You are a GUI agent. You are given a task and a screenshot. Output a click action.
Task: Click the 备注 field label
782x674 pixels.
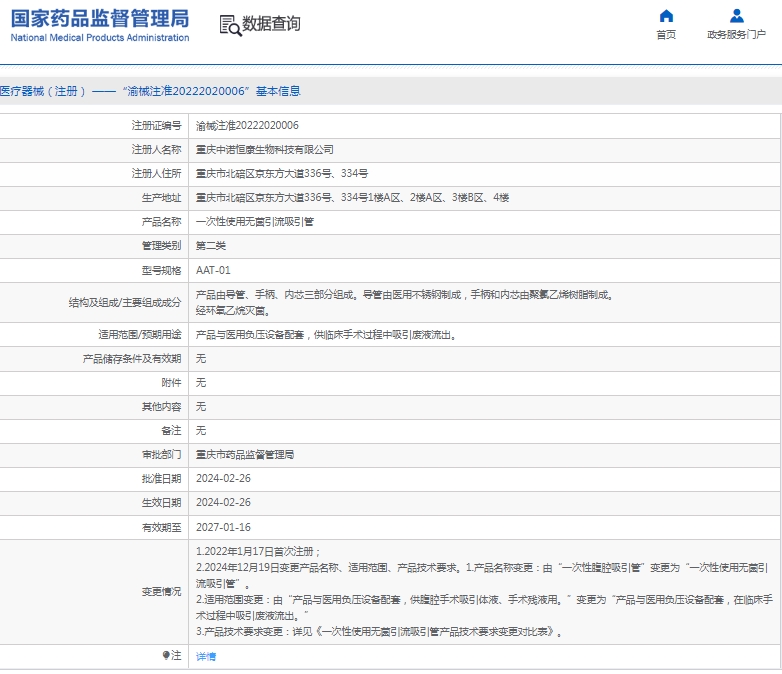point(171,431)
